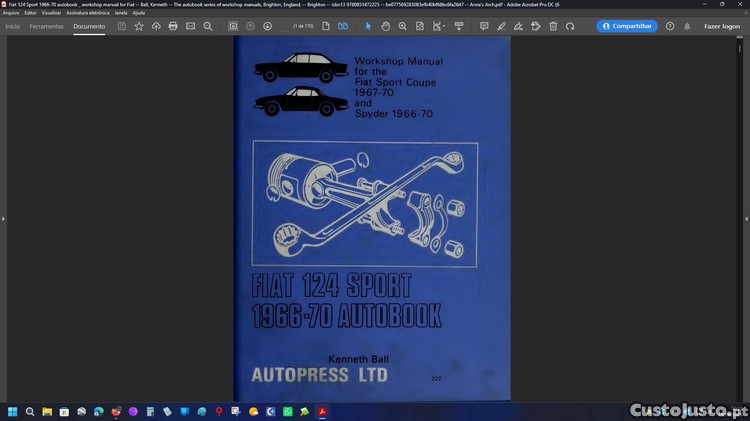
Task: Switch to the Início tab
Action: [x=12, y=26]
